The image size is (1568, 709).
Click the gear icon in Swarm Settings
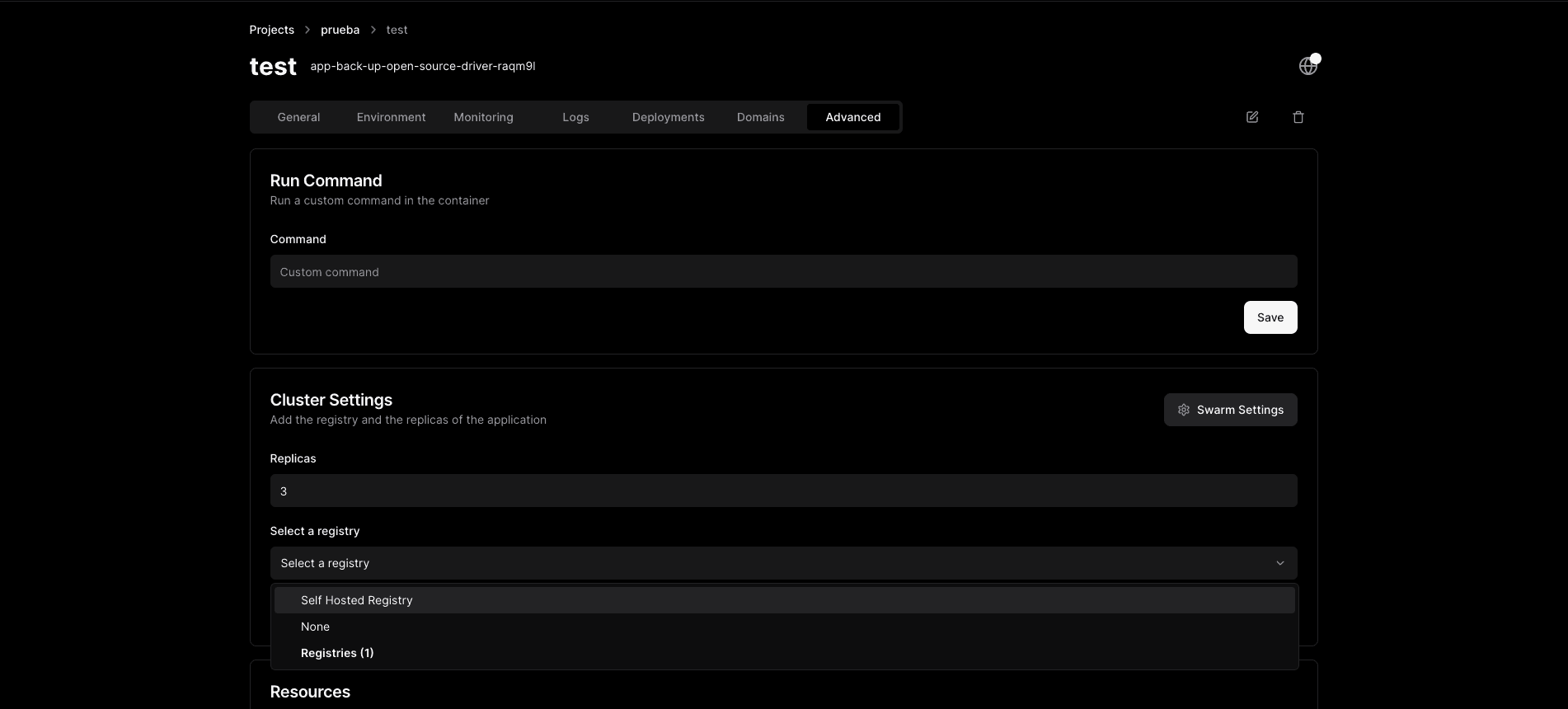click(x=1184, y=410)
